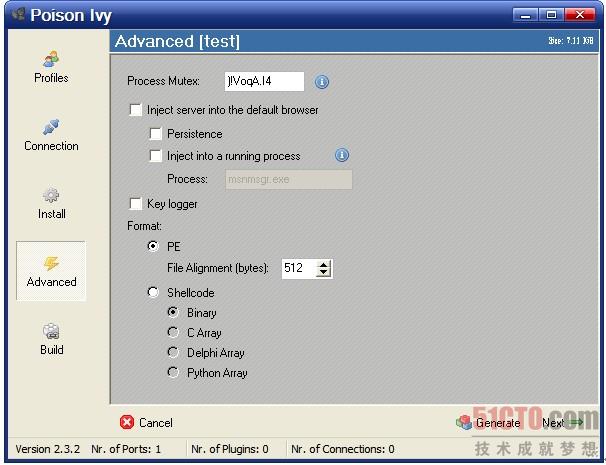This screenshot has height=465, width=606.
Task: Click the Next button
Action: [563, 422]
